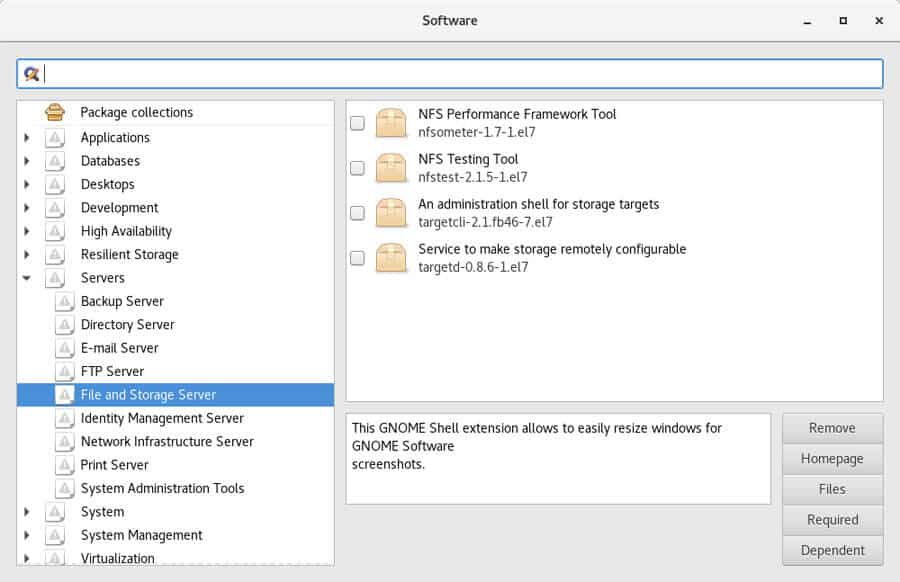Select the E-mail Server label
The image size is (900, 582).
(119, 348)
